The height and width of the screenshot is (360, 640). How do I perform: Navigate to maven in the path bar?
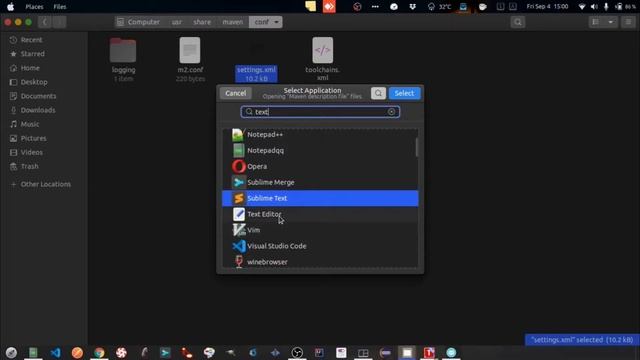(233, 22)
